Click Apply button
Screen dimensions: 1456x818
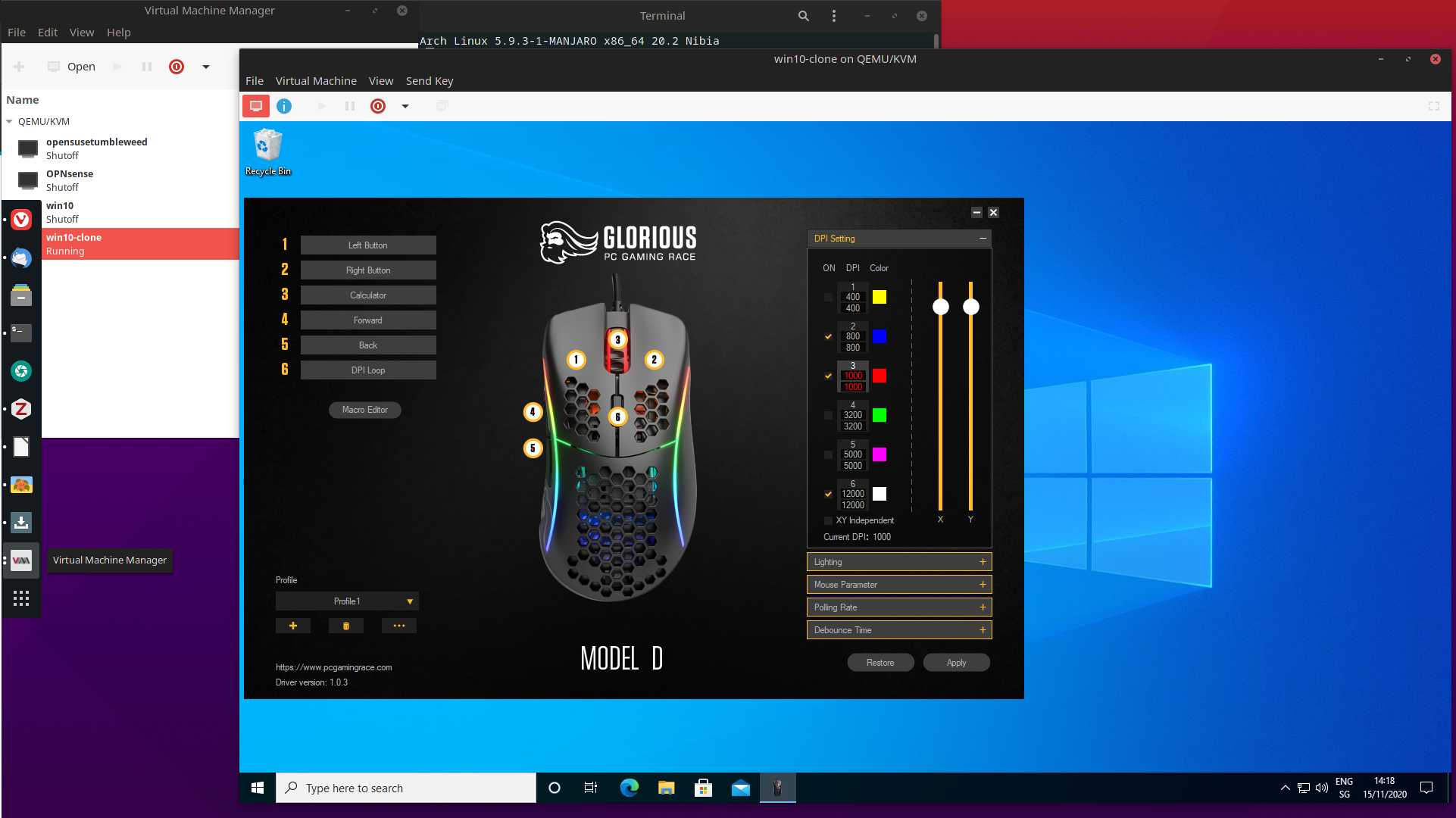pos(957,663)
